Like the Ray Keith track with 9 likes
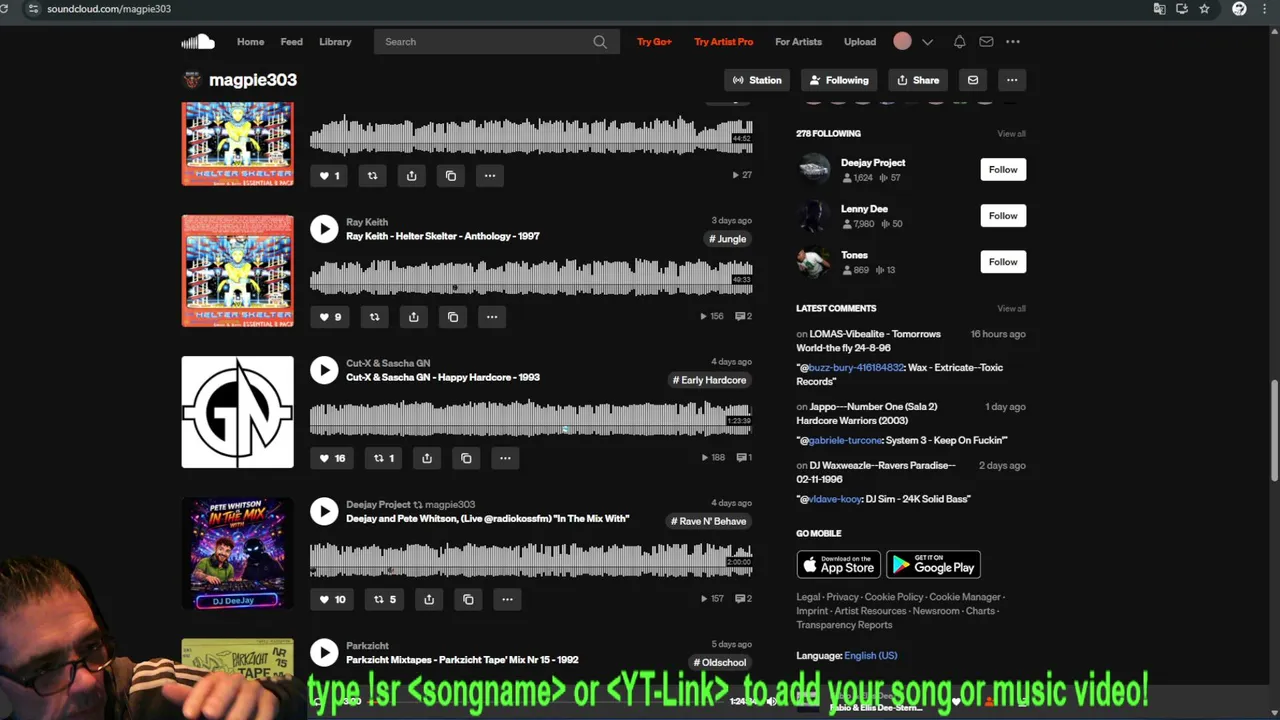 [330, 317]
